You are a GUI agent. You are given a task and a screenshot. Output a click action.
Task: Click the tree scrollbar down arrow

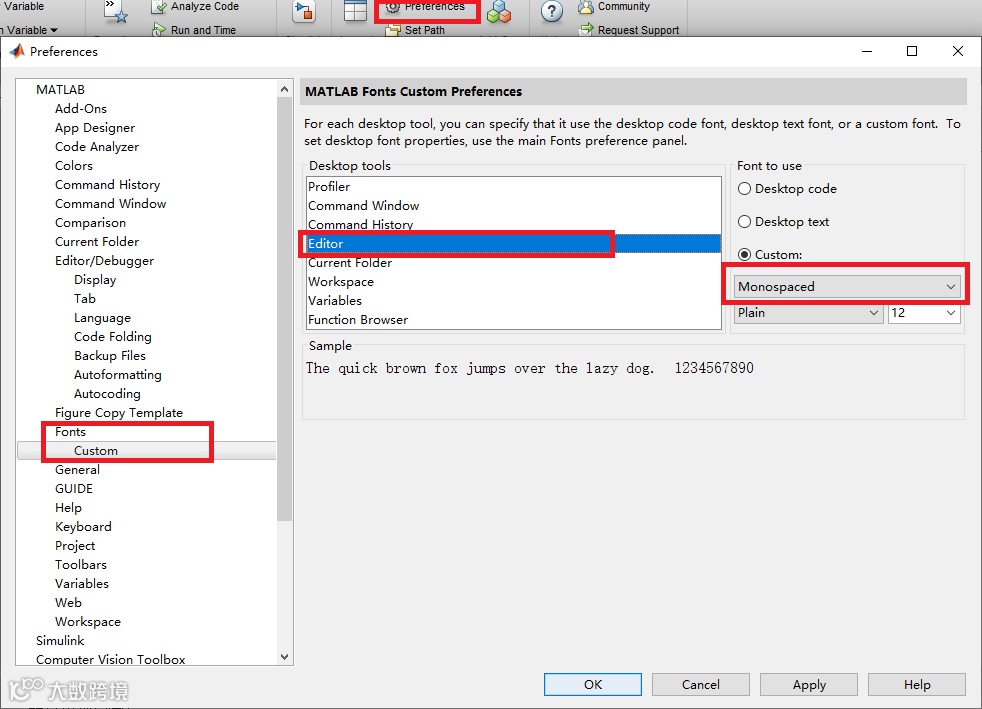point(284,656)
